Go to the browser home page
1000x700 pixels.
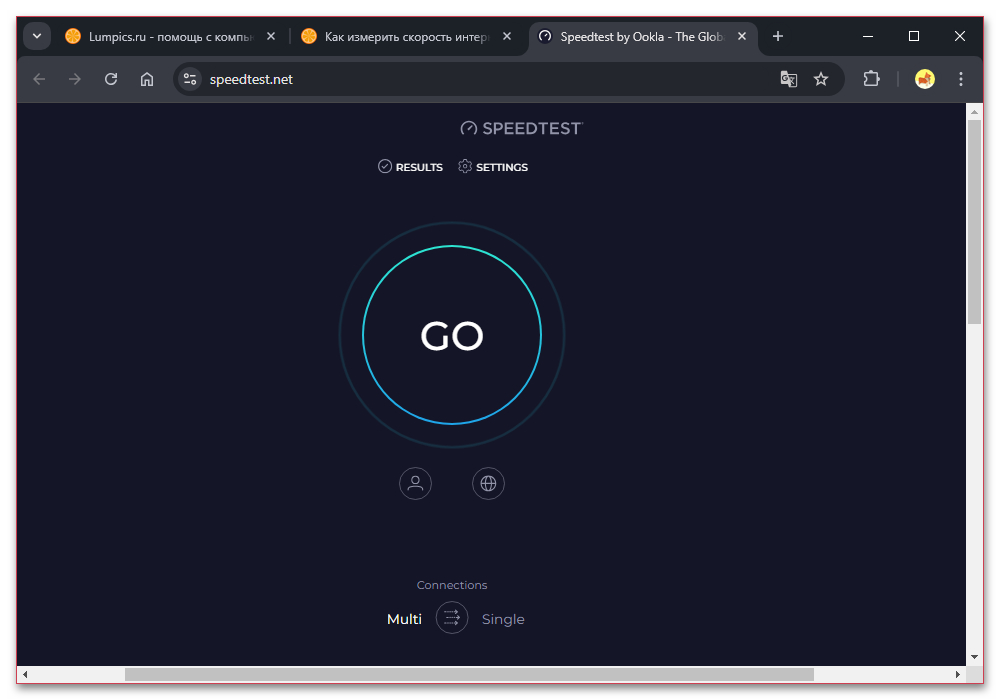point(147,79)
